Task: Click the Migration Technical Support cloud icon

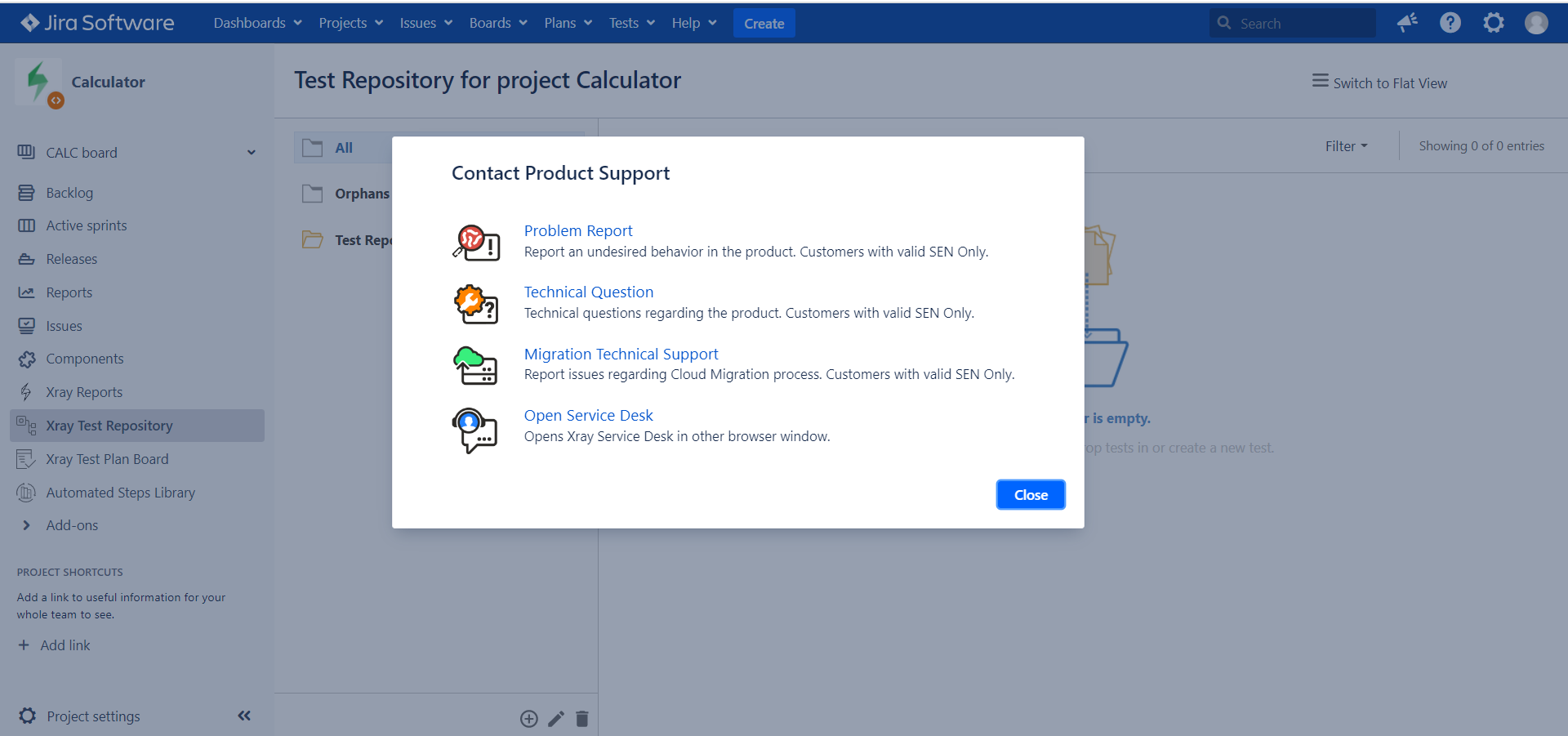Action: (475, 365)
